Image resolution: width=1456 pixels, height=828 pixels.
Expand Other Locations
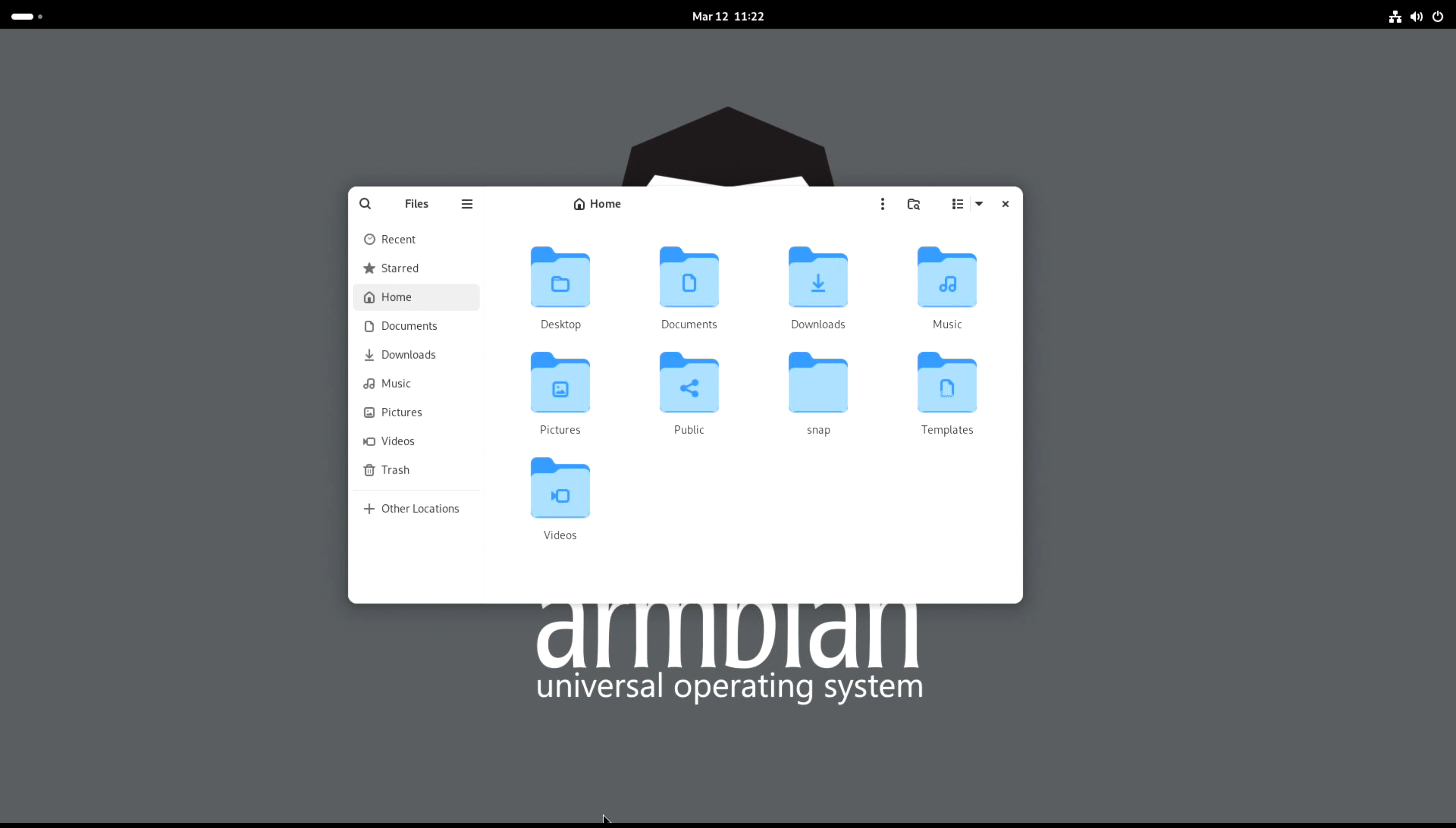pyautogui.click(x=420, y=508)
